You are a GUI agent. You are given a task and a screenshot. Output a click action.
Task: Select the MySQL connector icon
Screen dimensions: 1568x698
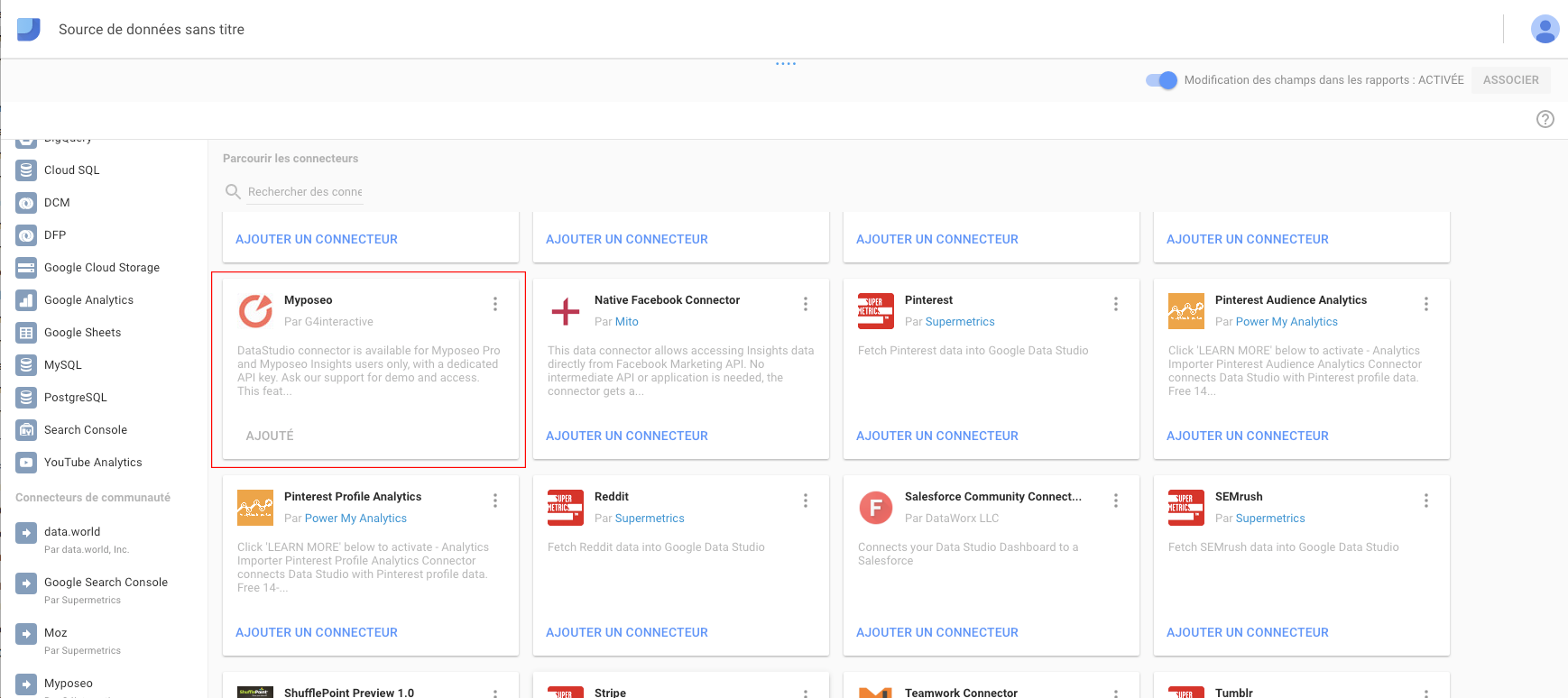(x=26, y=364)
